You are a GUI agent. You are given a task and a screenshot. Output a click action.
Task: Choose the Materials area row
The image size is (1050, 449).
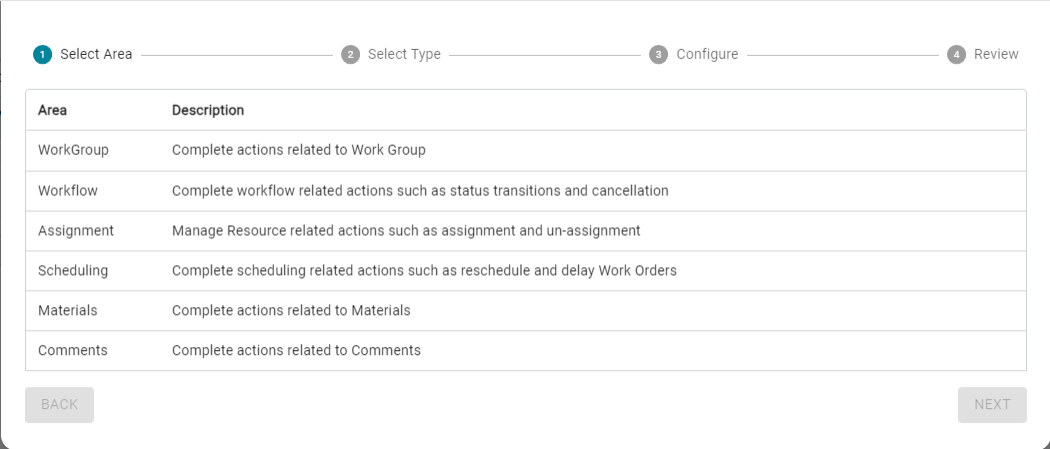68,310
